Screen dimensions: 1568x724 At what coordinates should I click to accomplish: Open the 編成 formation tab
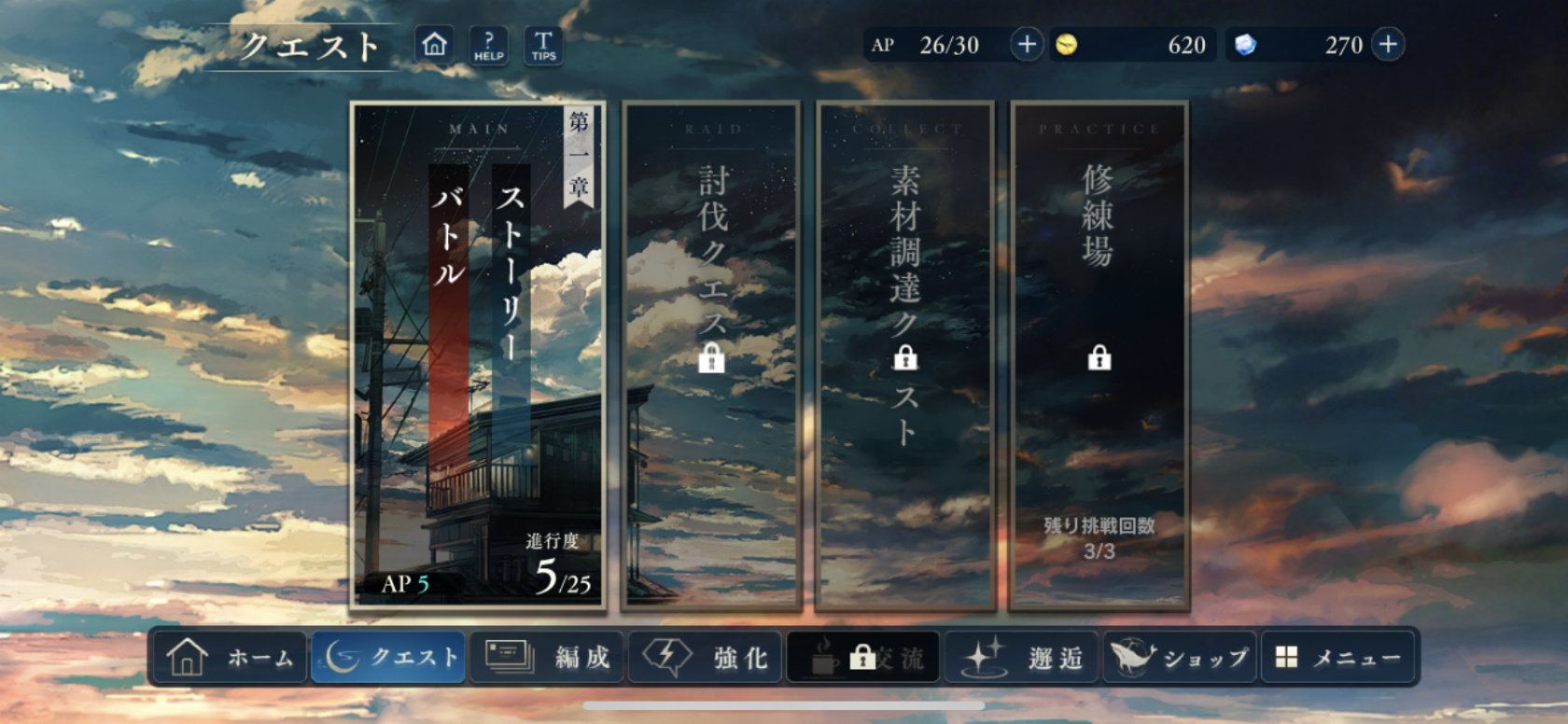(547, 657)
